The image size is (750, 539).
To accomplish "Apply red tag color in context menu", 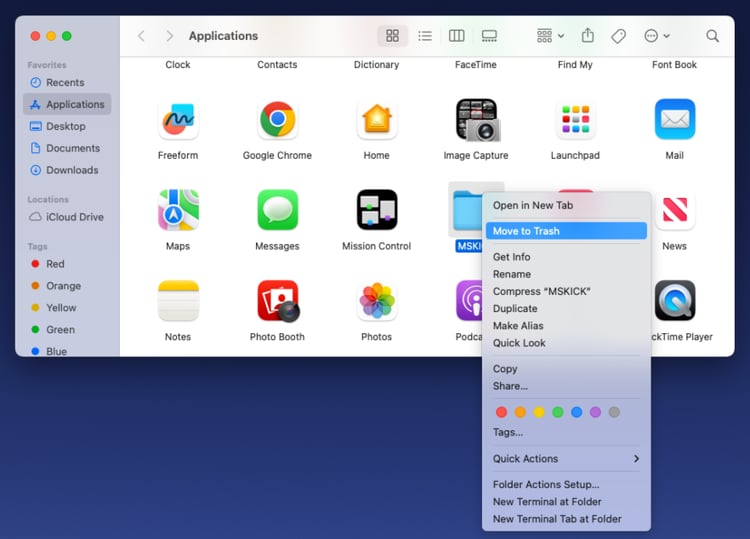I will pos(501,412).
